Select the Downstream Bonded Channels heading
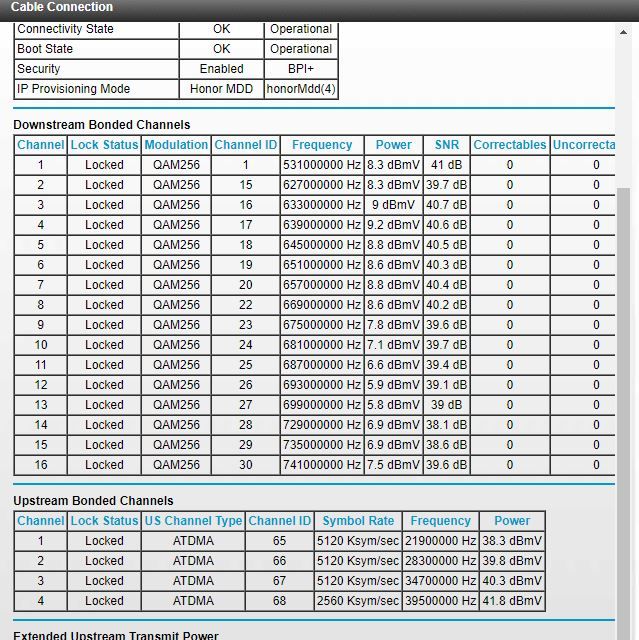 pos(101,125)
